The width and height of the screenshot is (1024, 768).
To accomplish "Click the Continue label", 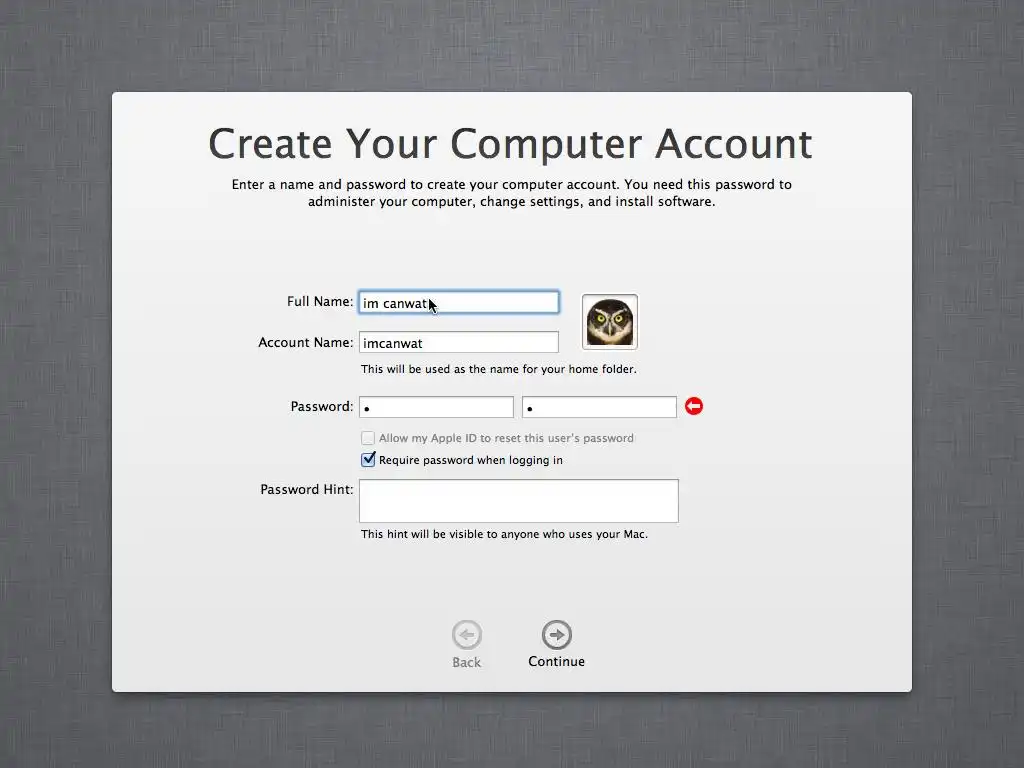I will [x=556, y=662].
